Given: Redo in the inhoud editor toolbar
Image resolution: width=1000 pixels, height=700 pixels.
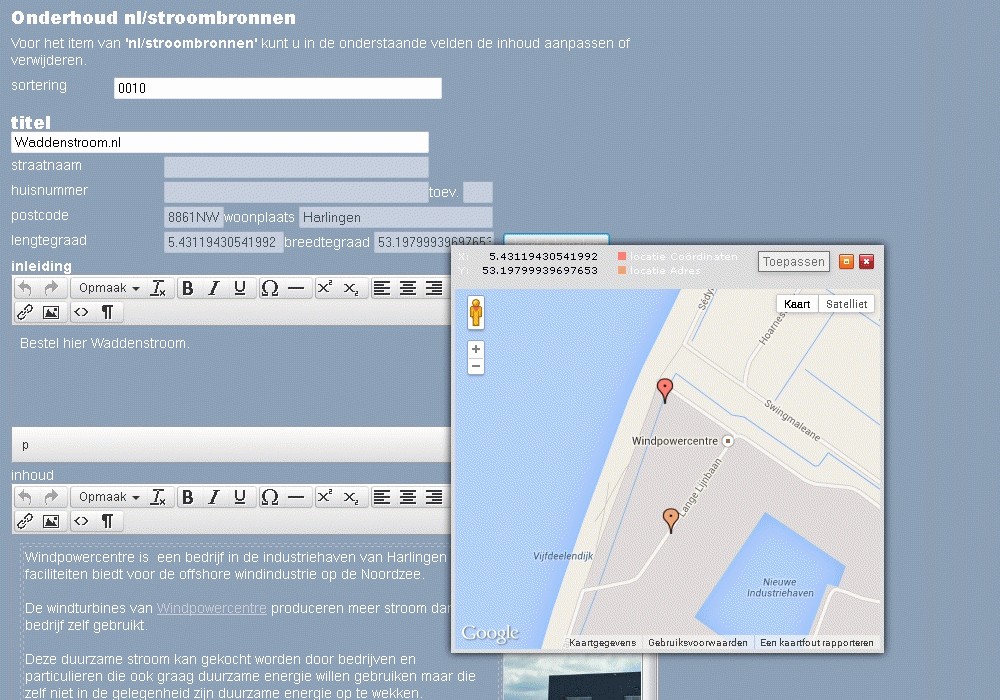Looking at the screenshot, I should point(52,497).
